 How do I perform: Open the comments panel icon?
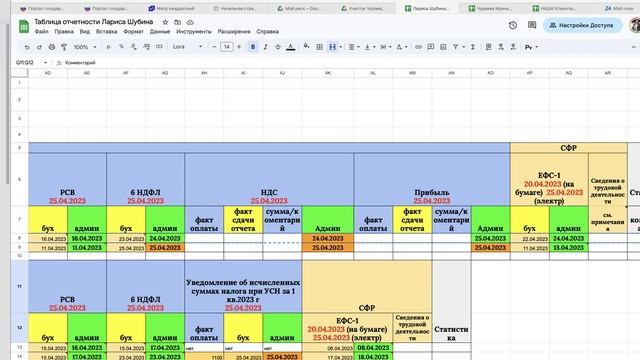pos(532,25)
